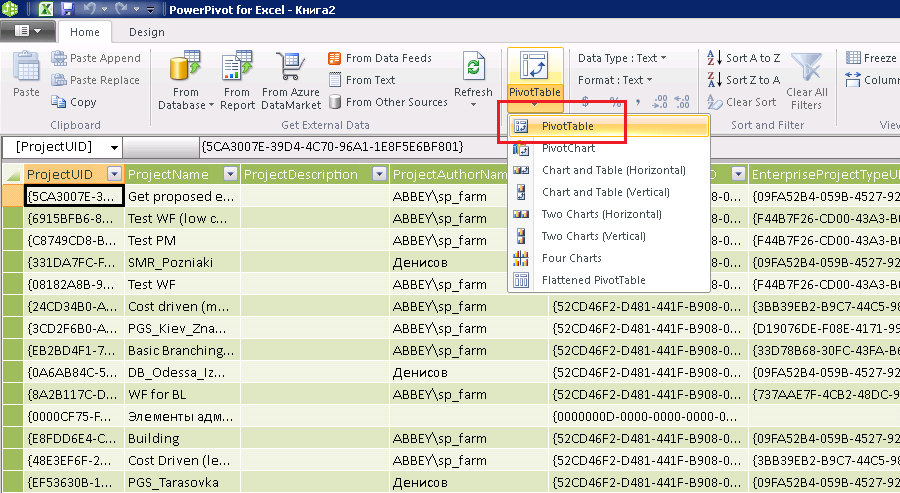Click the ProjectAuthorName column header
The height and width of the screenshot is (493, 900).
pos(449,174)
